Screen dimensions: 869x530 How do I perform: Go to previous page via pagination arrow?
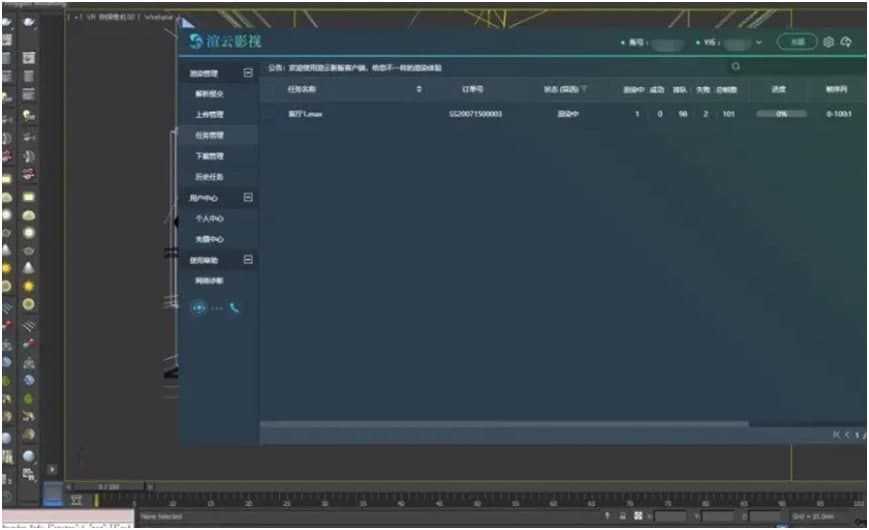(x=847, y=435)
